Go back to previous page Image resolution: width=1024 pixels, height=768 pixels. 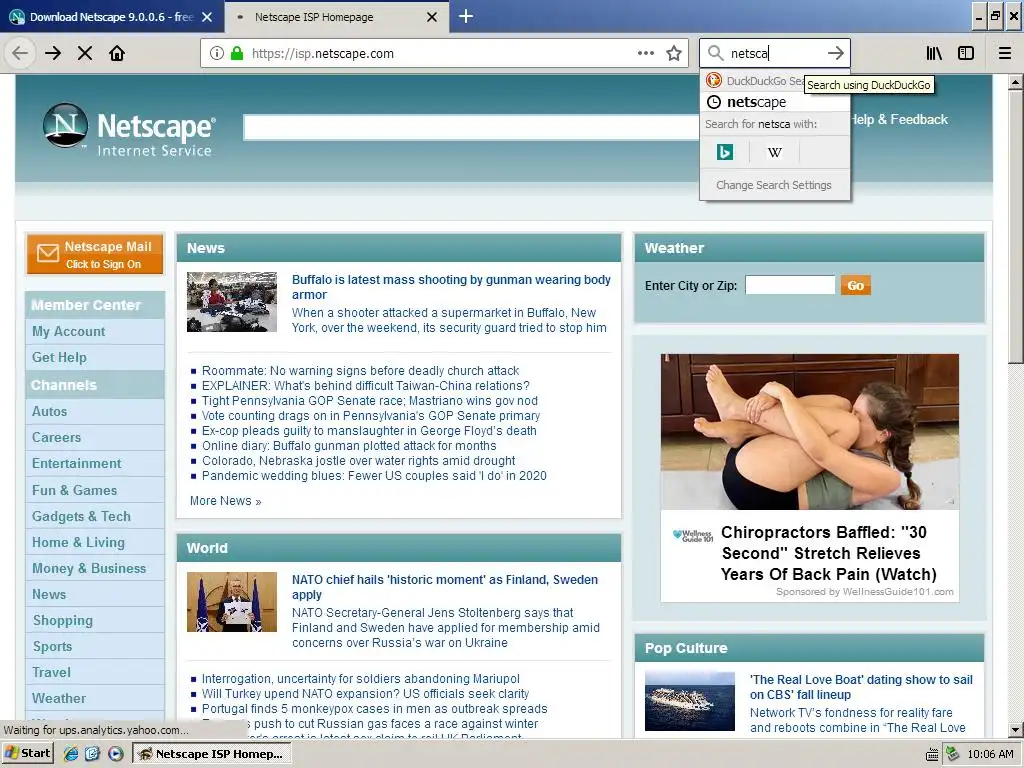coord(20,53)
